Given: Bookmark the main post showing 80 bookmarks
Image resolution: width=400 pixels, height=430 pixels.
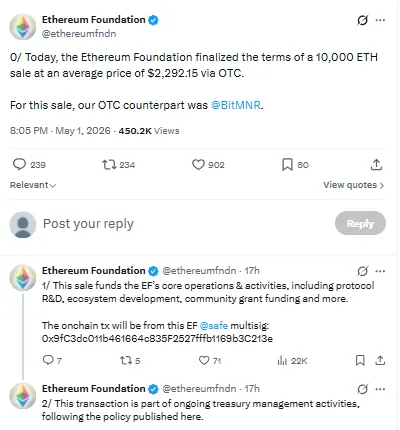Looking at the screenshot, I should coord(287,165).
